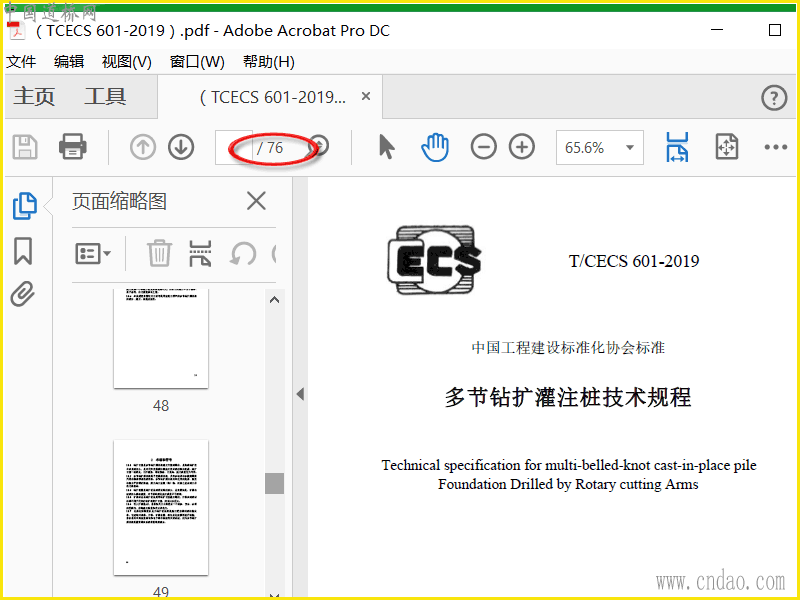Select the page 48 thumbnail
This screenshot has height=600, width=800.
point(161,338)
